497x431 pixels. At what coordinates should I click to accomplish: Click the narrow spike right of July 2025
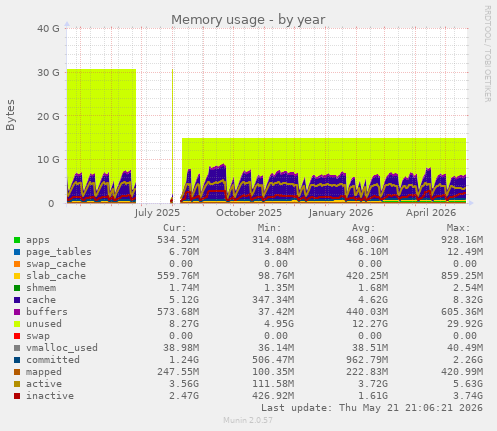pos(172,133)
